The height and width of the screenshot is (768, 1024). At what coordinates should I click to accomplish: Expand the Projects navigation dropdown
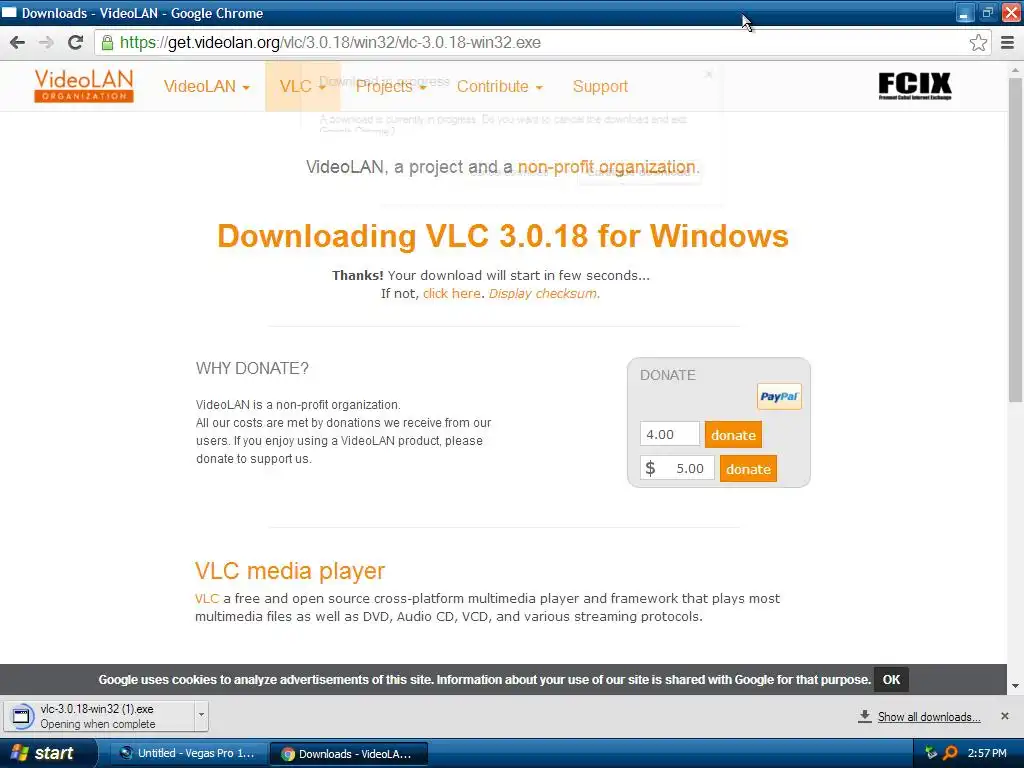[x=391, y=86]
